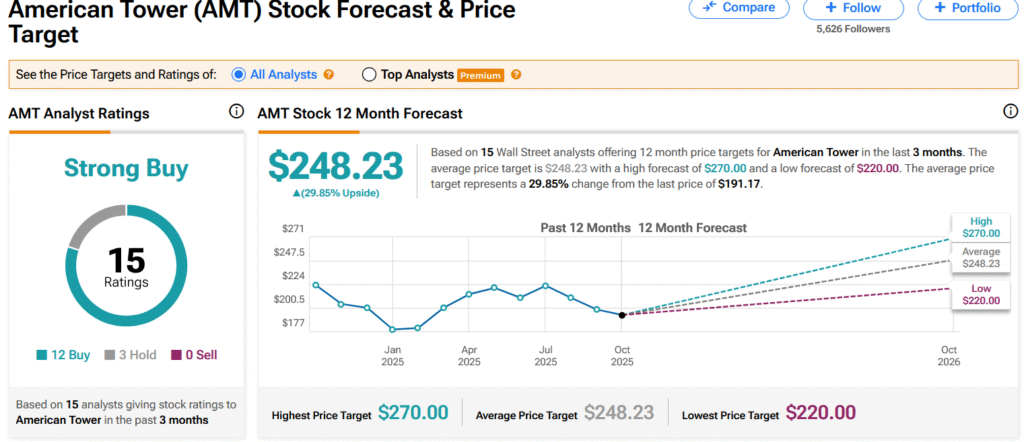The image size is (1024, 442).
Task: Click the orange Premium badge
Action: [x=480, y=75]
